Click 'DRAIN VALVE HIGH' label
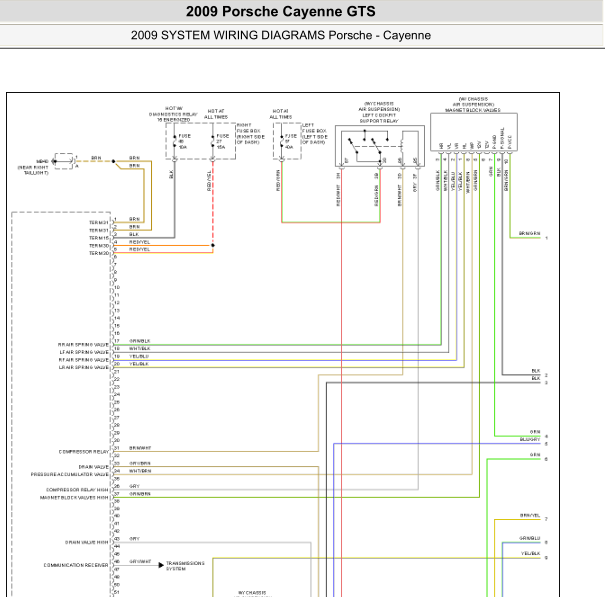The image size is (605, 597). [x=87, y=542]
